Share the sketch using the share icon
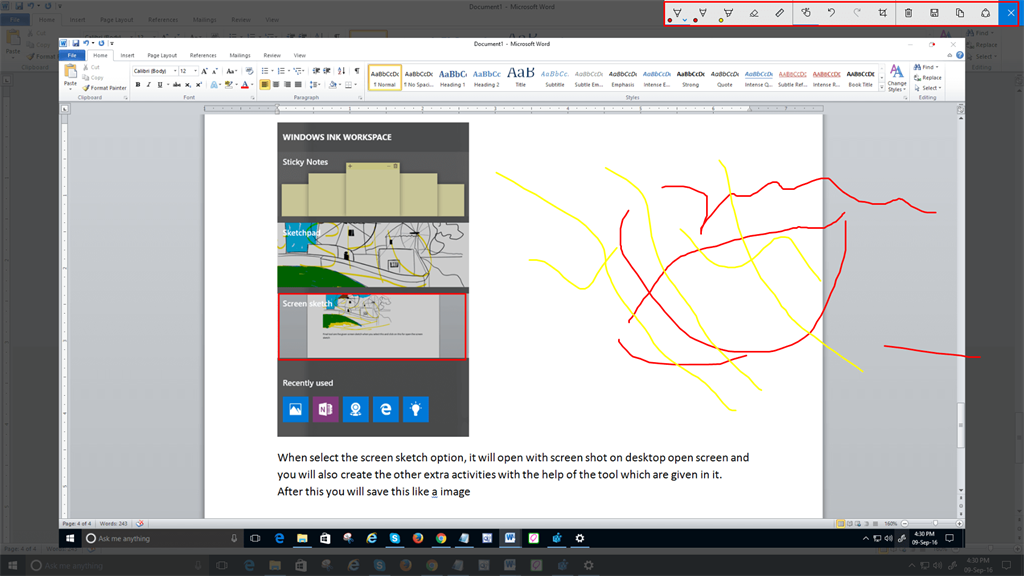The width and height of the screenshot is (1024, 576). pos(985,13)
